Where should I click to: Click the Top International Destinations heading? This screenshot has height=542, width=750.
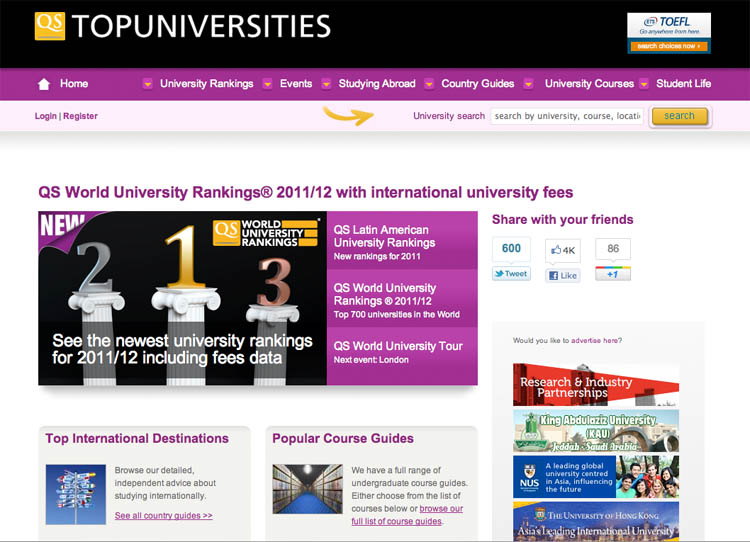point(137,439)
